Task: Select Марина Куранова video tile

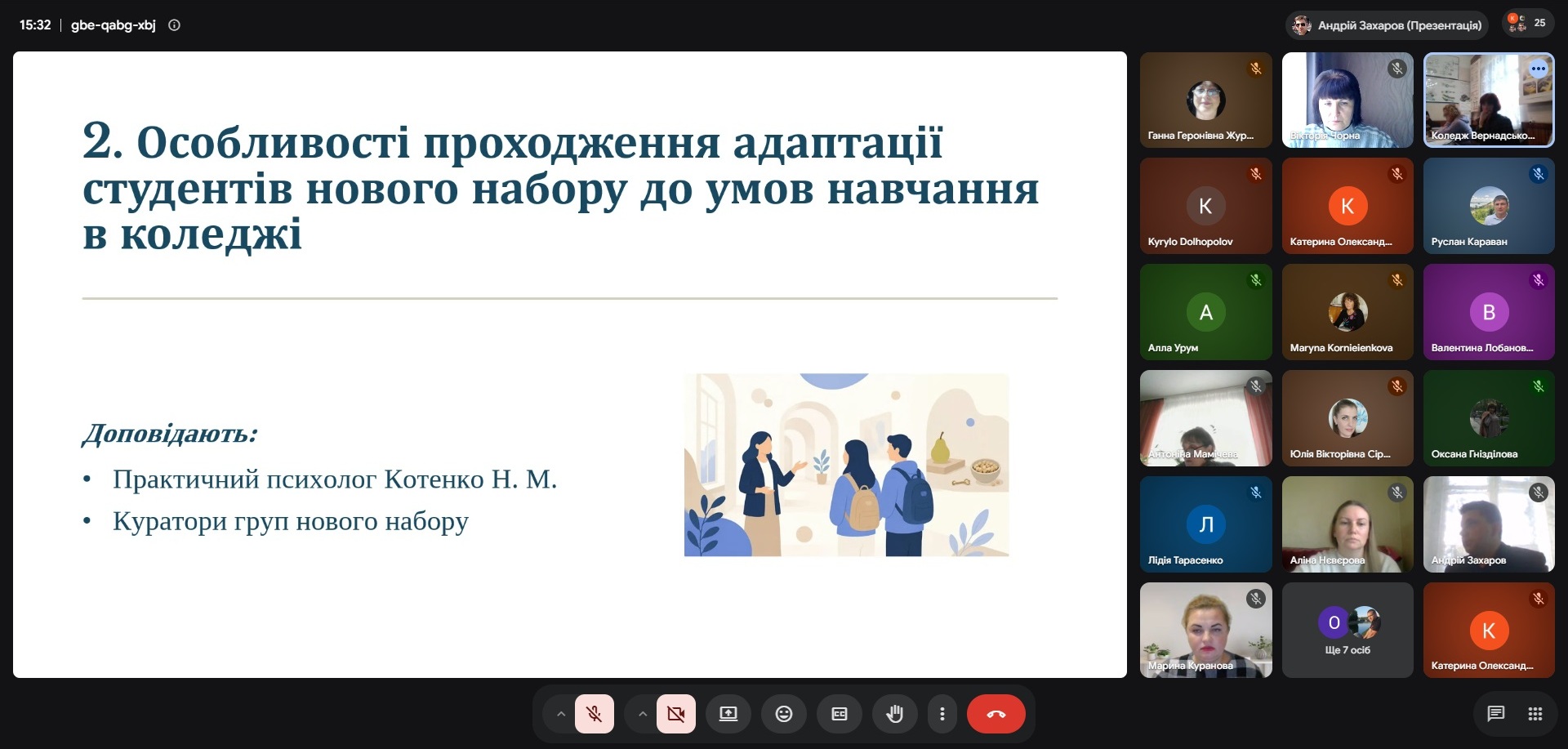Action: click(1206, 630)
